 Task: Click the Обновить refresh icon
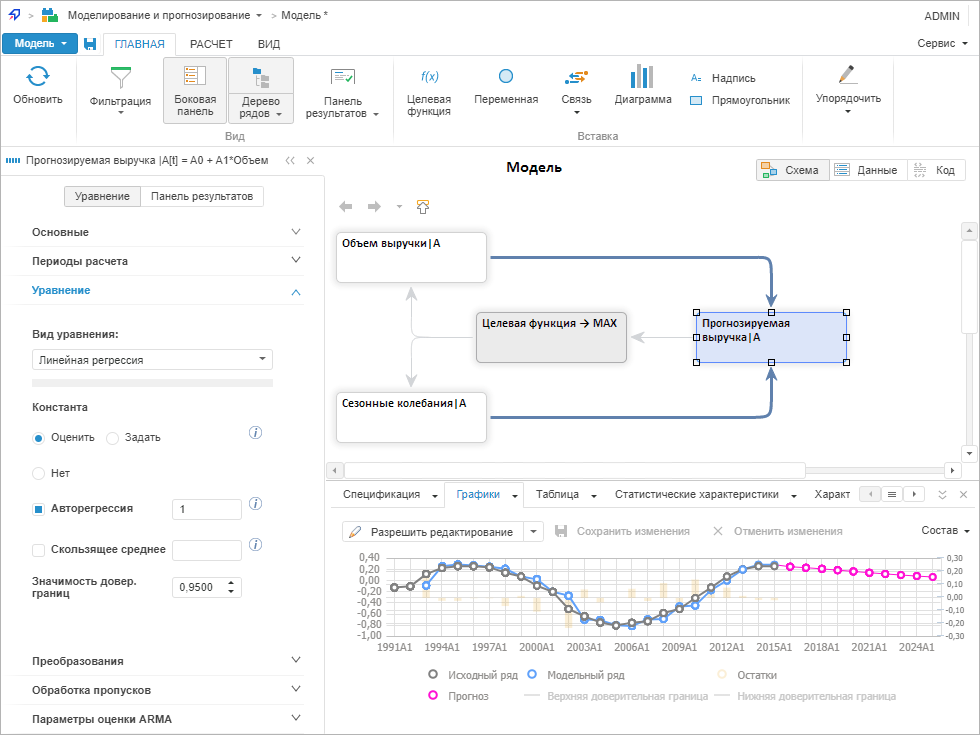tap(37, 78)
